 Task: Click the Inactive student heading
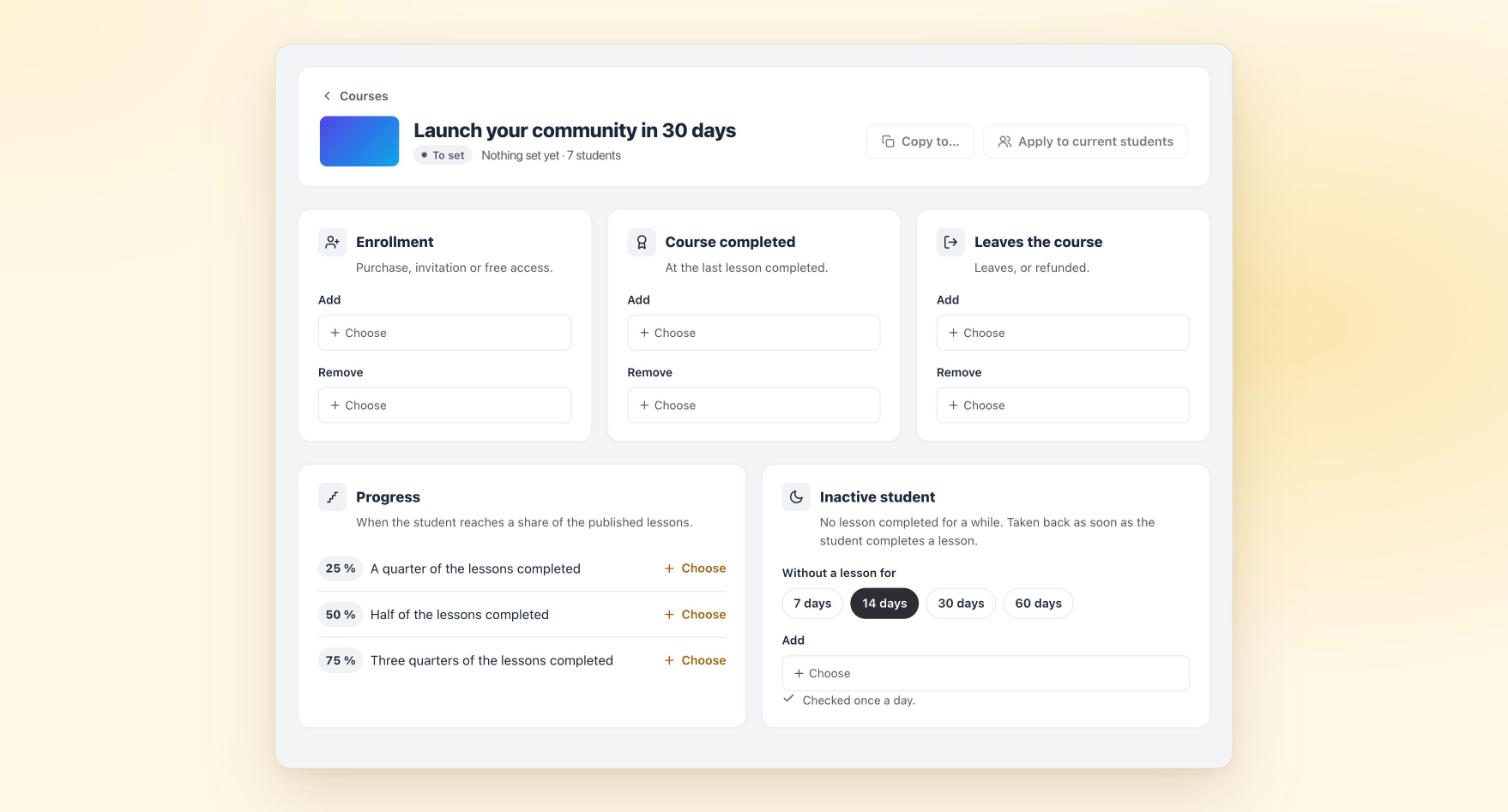[x=877, y=497]
